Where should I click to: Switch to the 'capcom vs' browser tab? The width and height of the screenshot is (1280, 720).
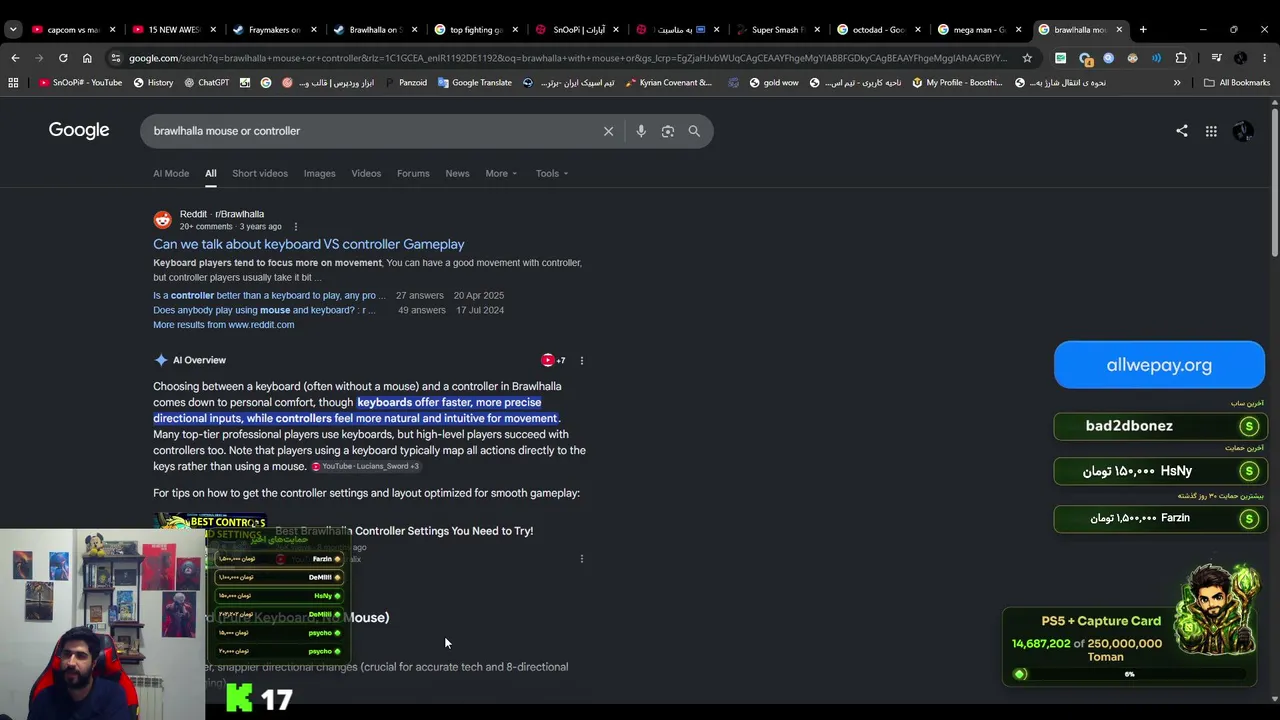(73, 30)
